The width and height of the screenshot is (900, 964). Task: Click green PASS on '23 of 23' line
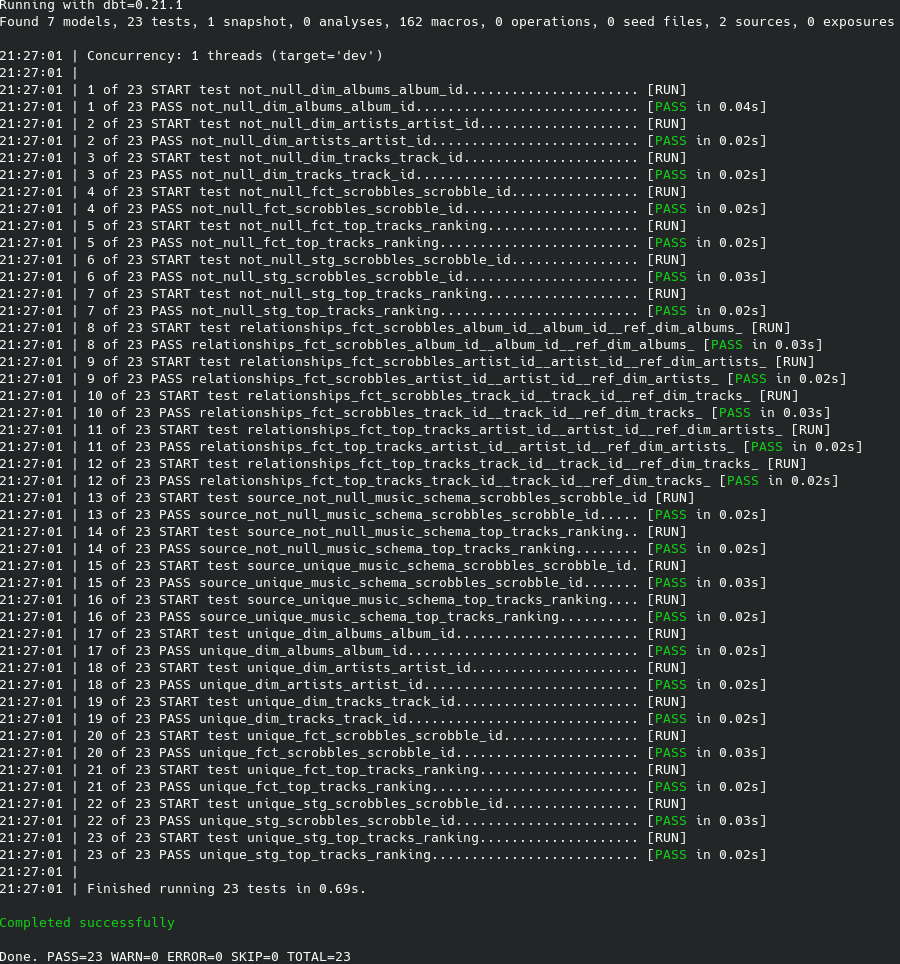[x=670, y=854]
